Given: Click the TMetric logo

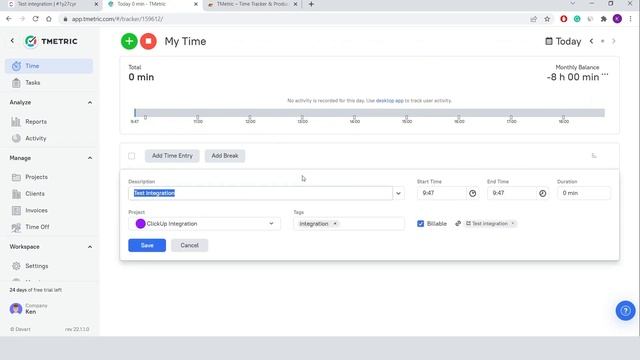Looking at the screenshot, I should [x=51, y=41].
